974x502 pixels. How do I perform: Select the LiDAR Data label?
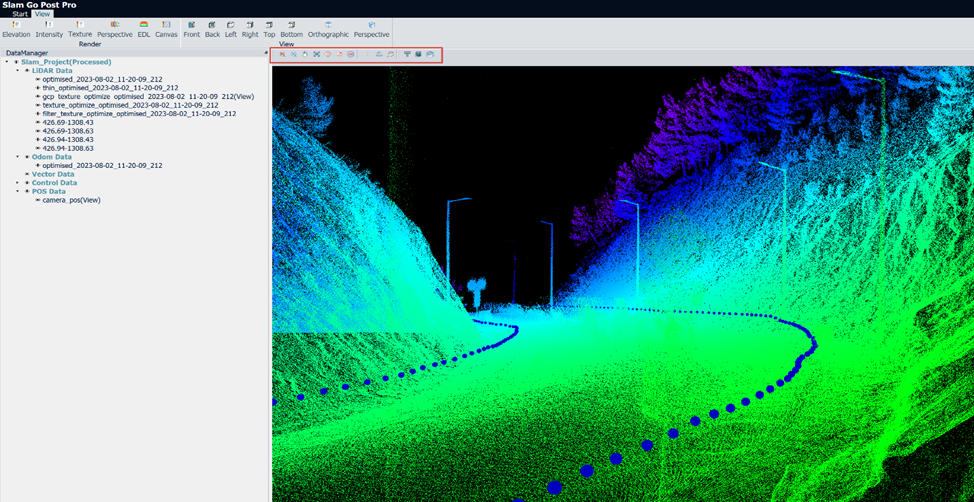pyautogui.click(x=52, y=71)
